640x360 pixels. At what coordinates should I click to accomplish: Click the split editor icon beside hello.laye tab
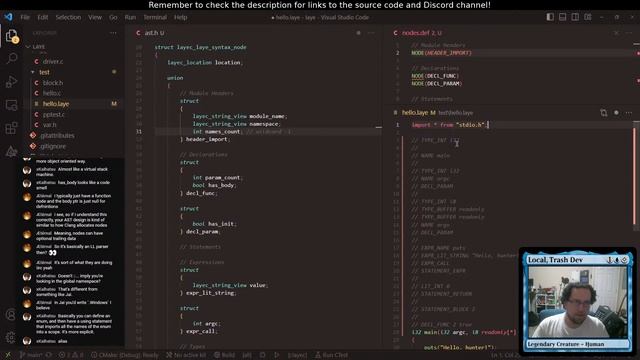coord(604,113)
